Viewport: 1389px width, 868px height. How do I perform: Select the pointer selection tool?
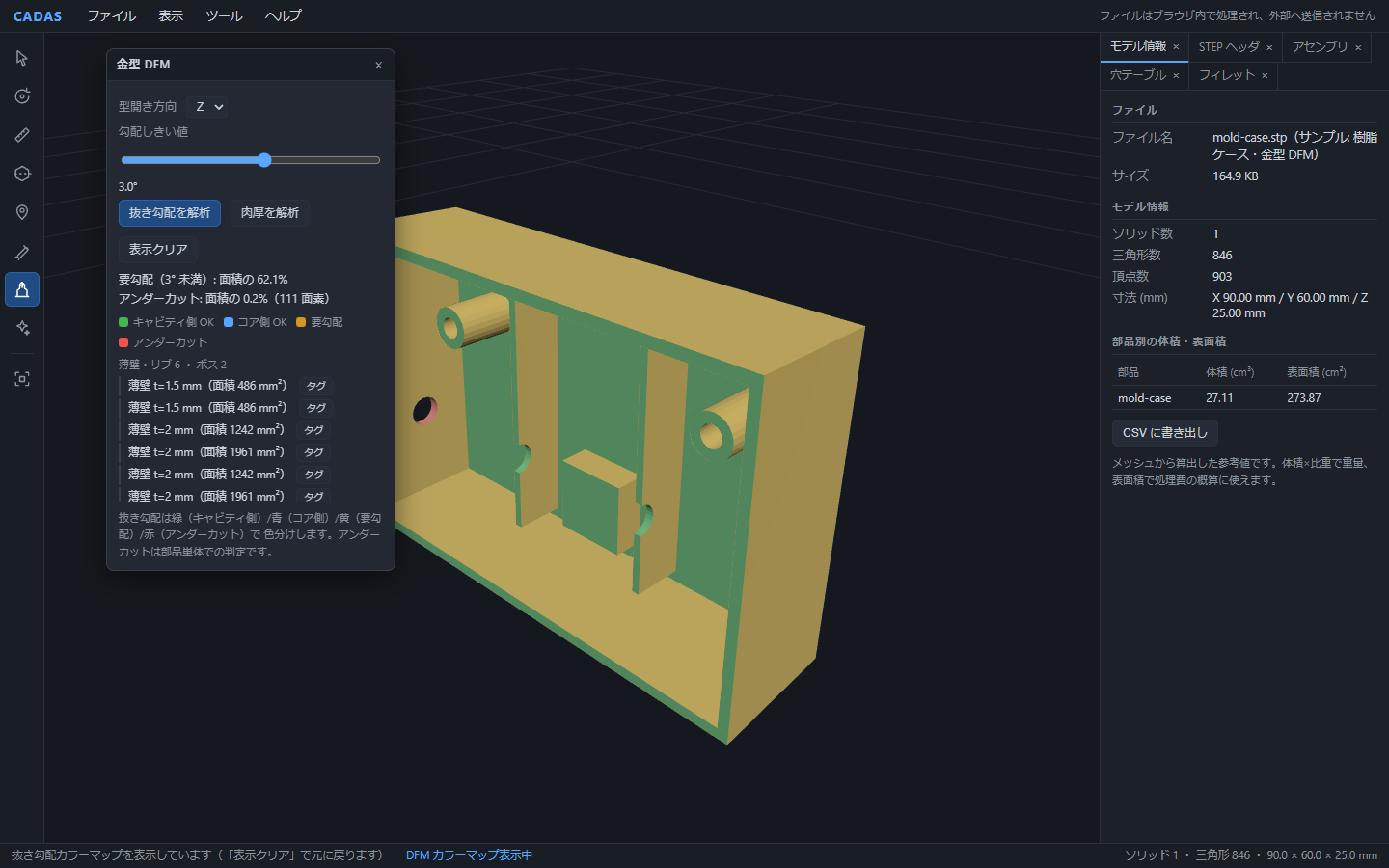[22, 58]
